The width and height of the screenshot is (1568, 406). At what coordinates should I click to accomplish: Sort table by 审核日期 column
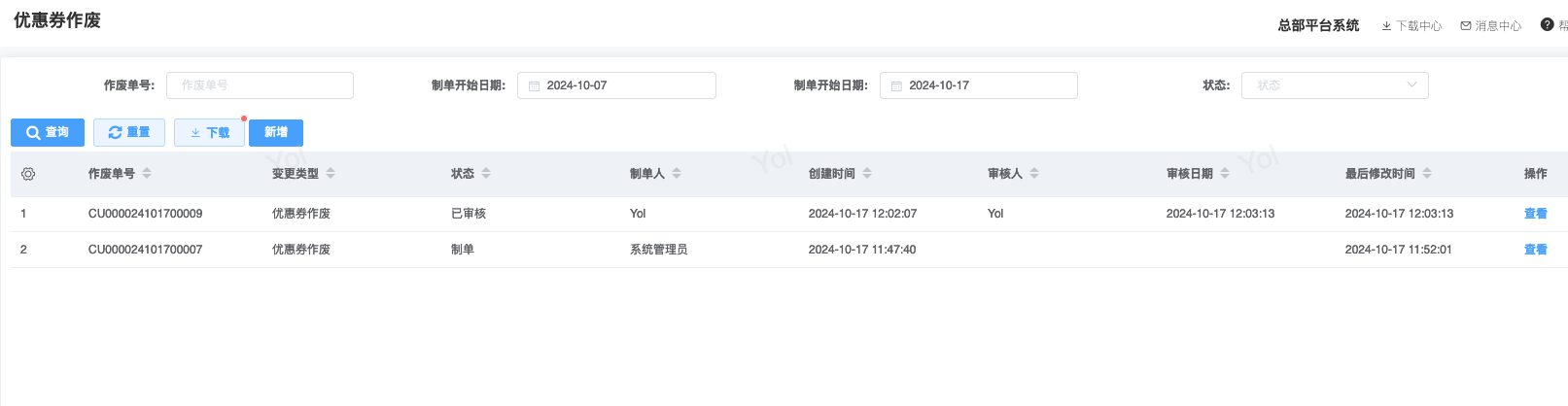[x=1225, y=174]
